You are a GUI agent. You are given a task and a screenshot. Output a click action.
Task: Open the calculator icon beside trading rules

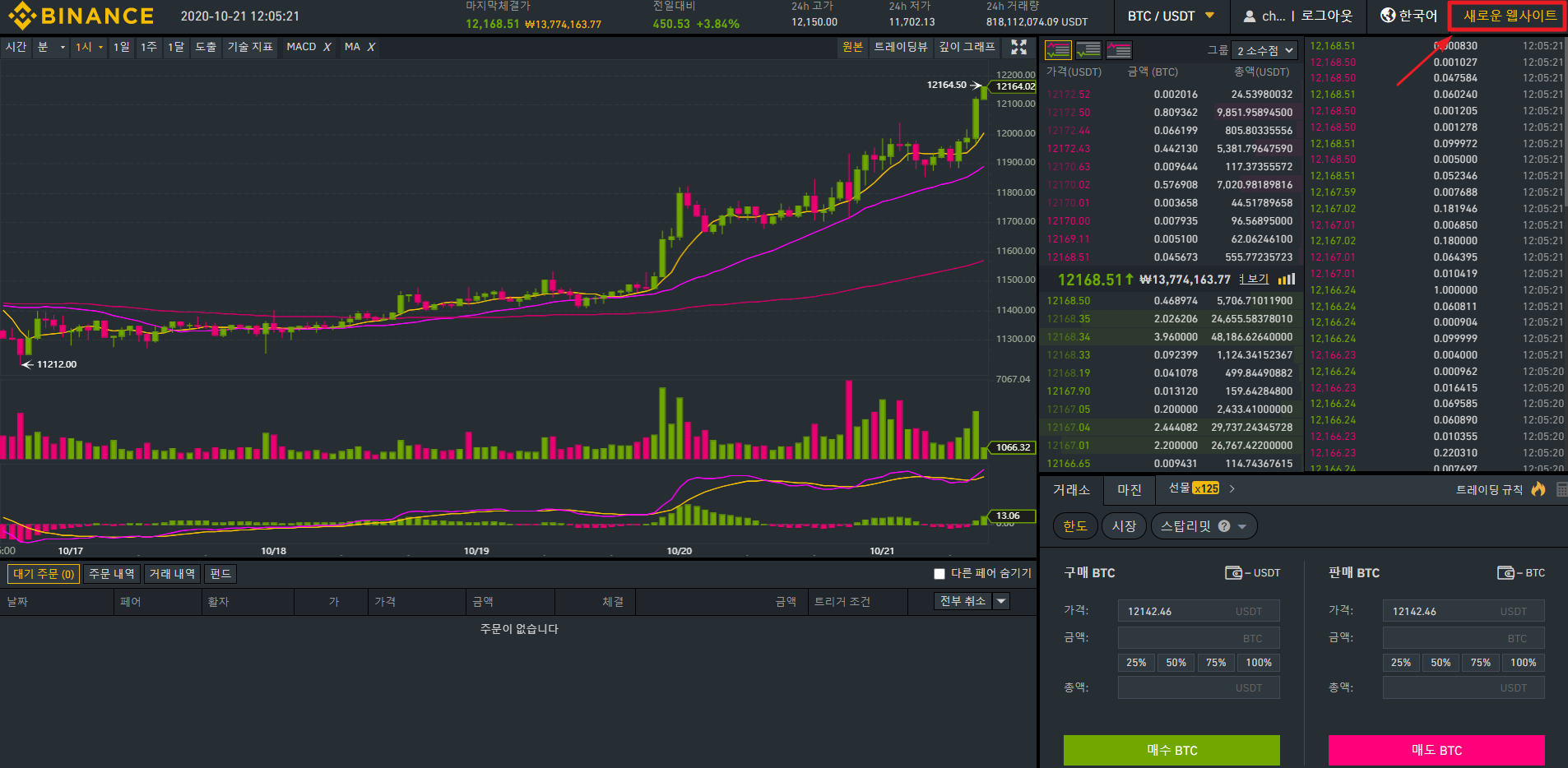click(x=1561, y=489)
